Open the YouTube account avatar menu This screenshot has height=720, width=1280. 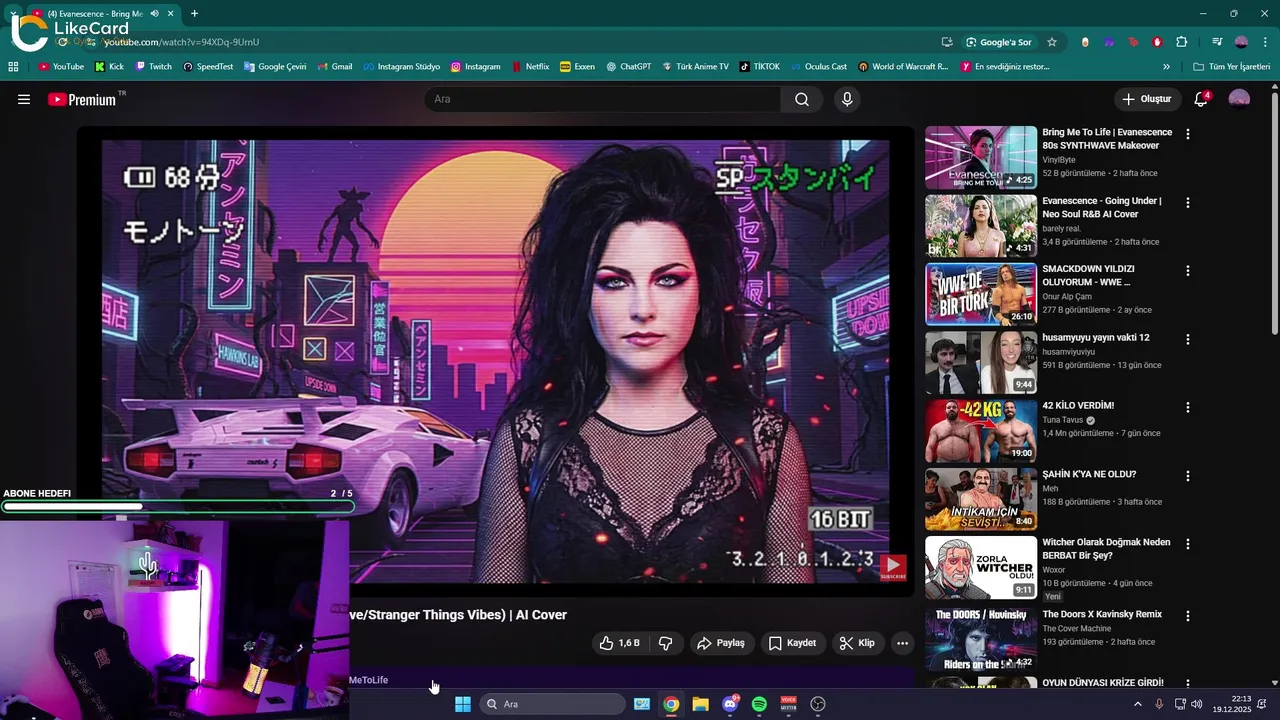click(x=1239, y=99)
